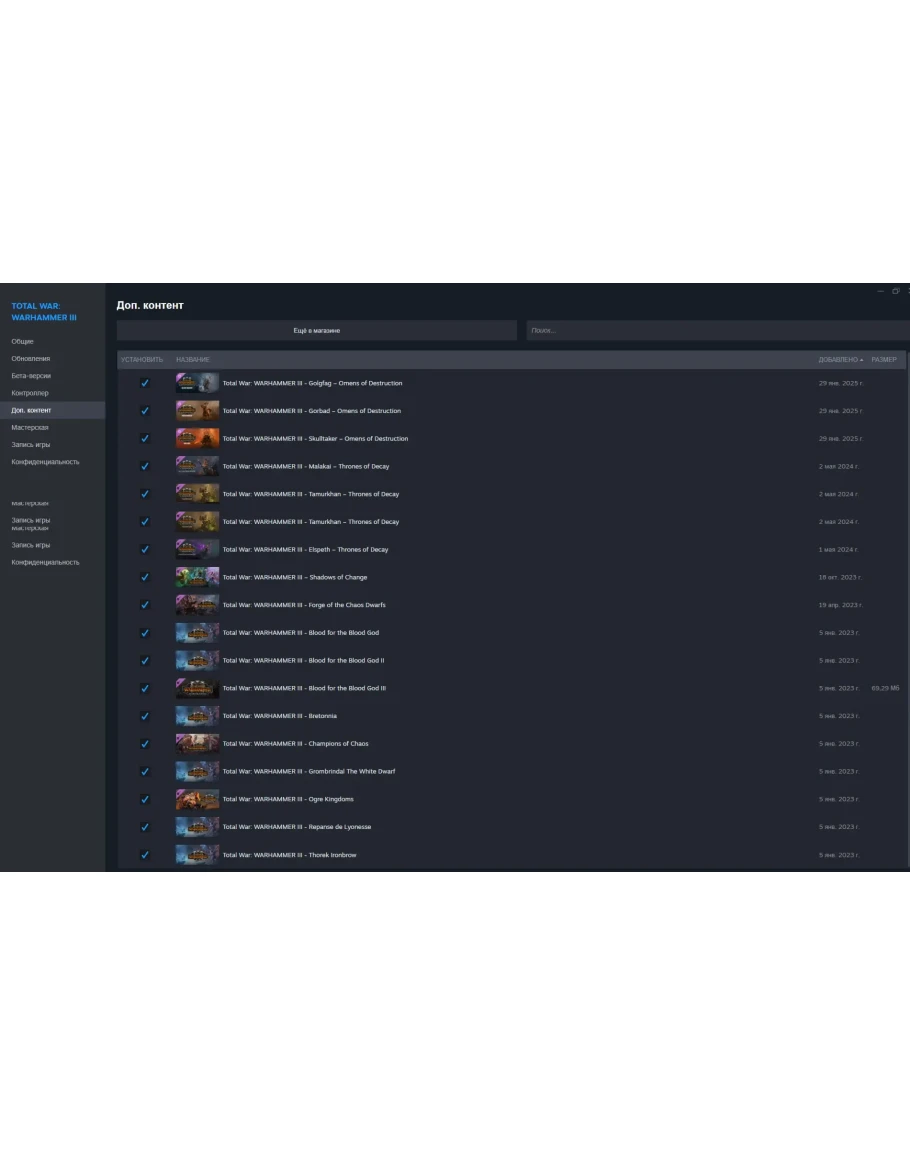Open the Контроллер settings section

pyautogui.click(x=30, y=393)
